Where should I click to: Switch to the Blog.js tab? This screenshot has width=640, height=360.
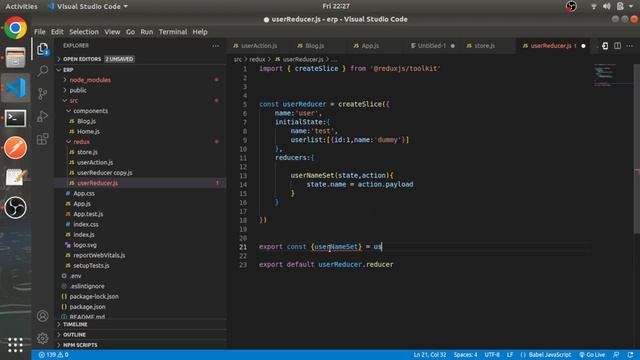tap(314, 46)
